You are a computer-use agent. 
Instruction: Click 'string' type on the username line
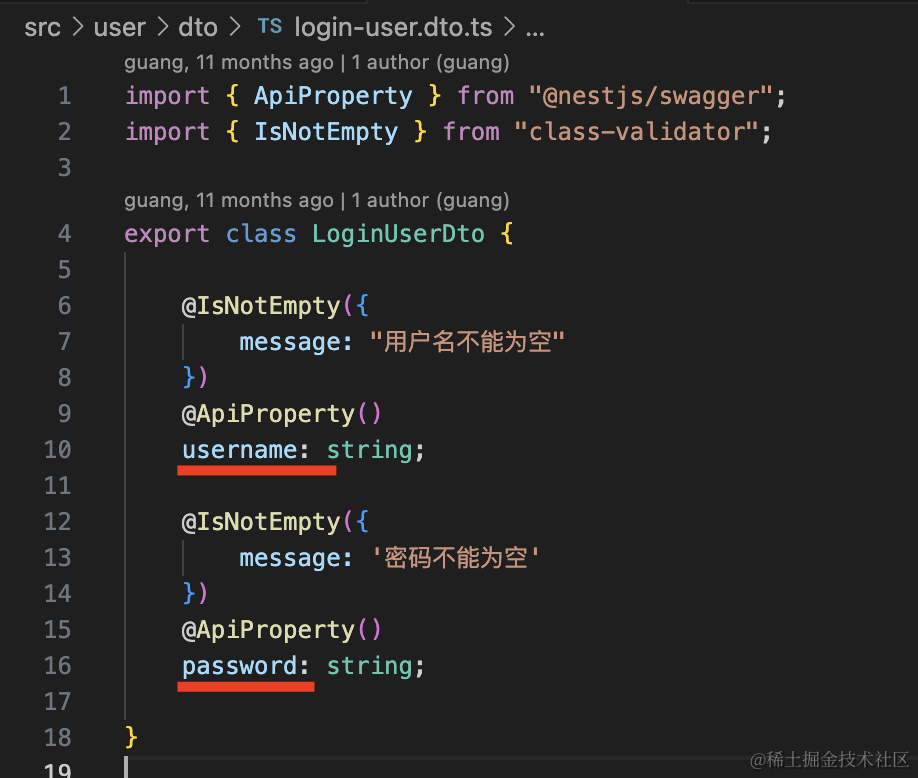click(369, 451)
